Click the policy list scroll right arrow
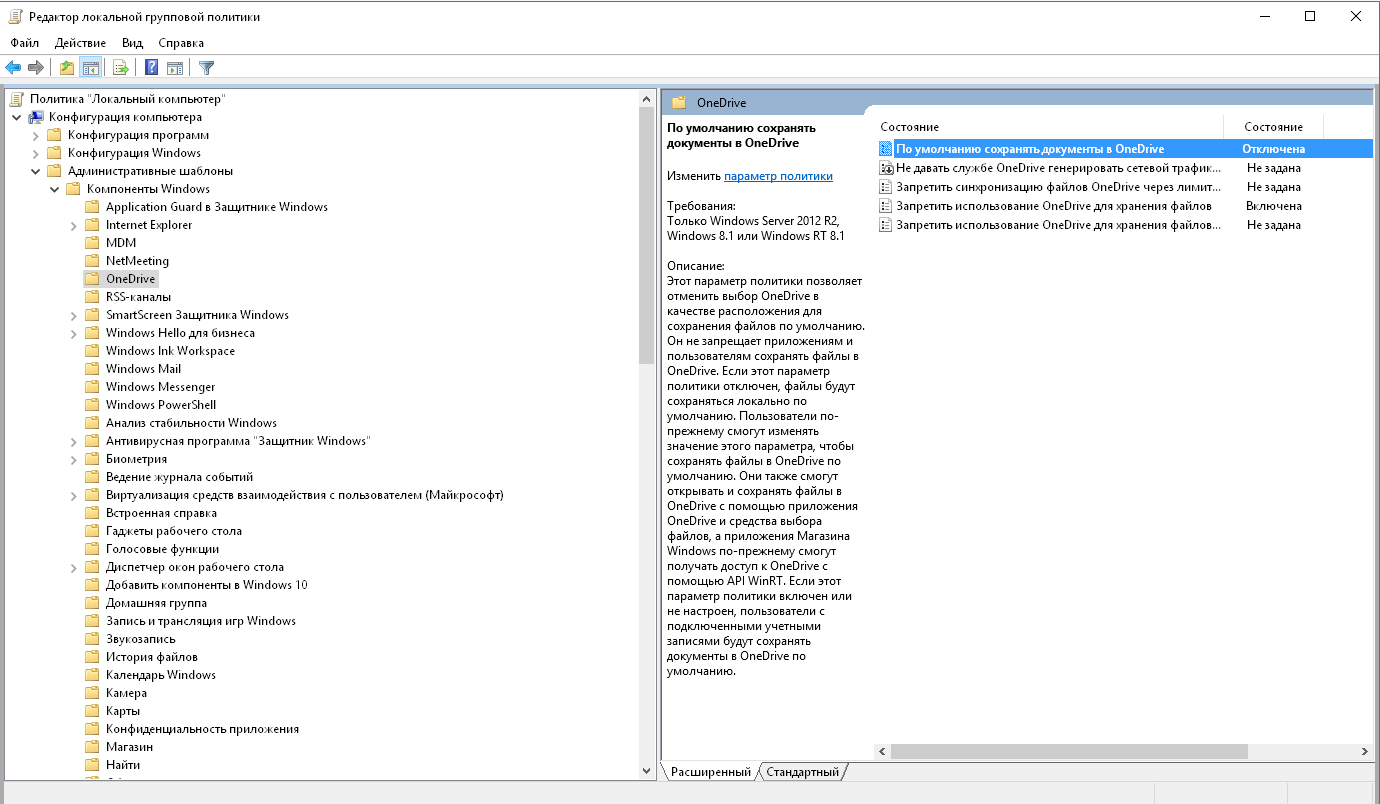 (1365, 751)
